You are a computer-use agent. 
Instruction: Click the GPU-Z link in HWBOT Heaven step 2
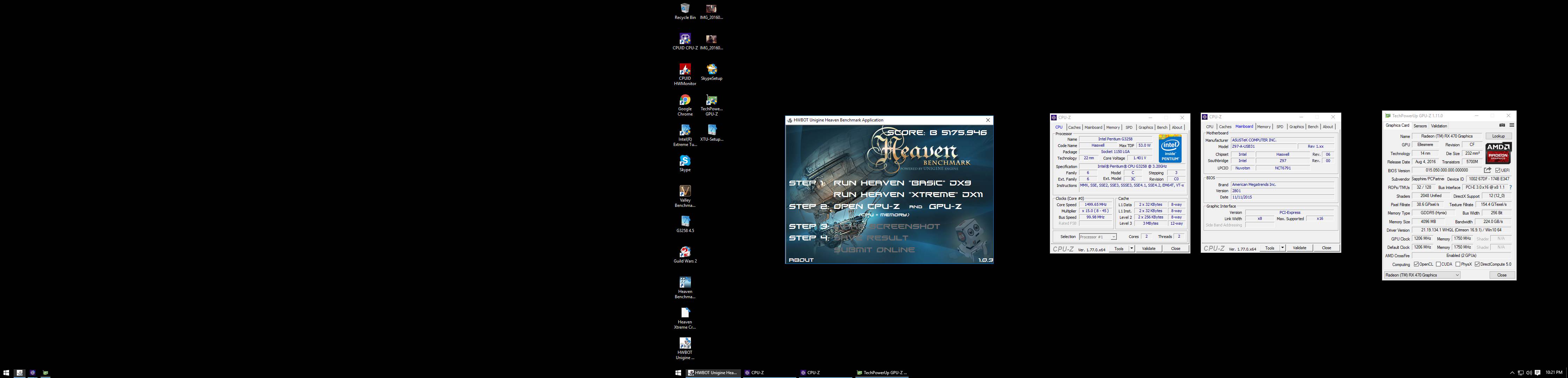(x=945, y=206)
